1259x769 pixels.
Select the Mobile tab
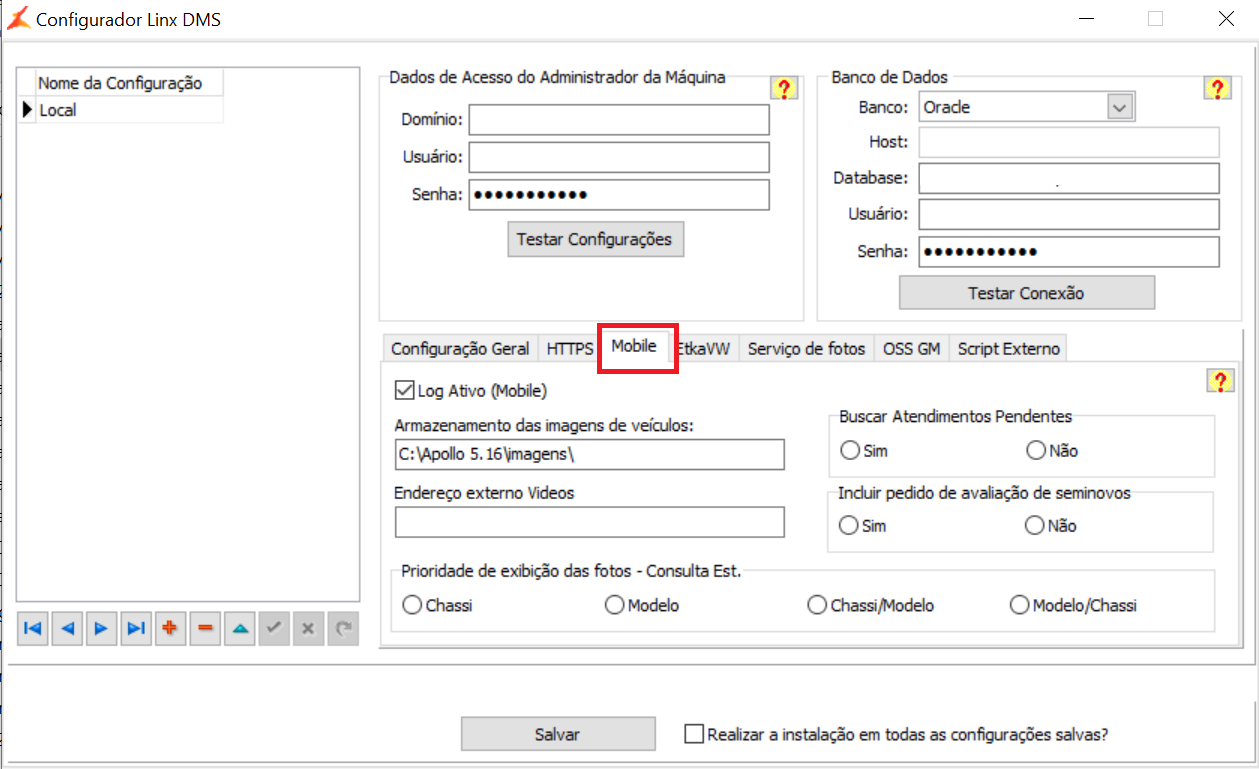[634, 346]
